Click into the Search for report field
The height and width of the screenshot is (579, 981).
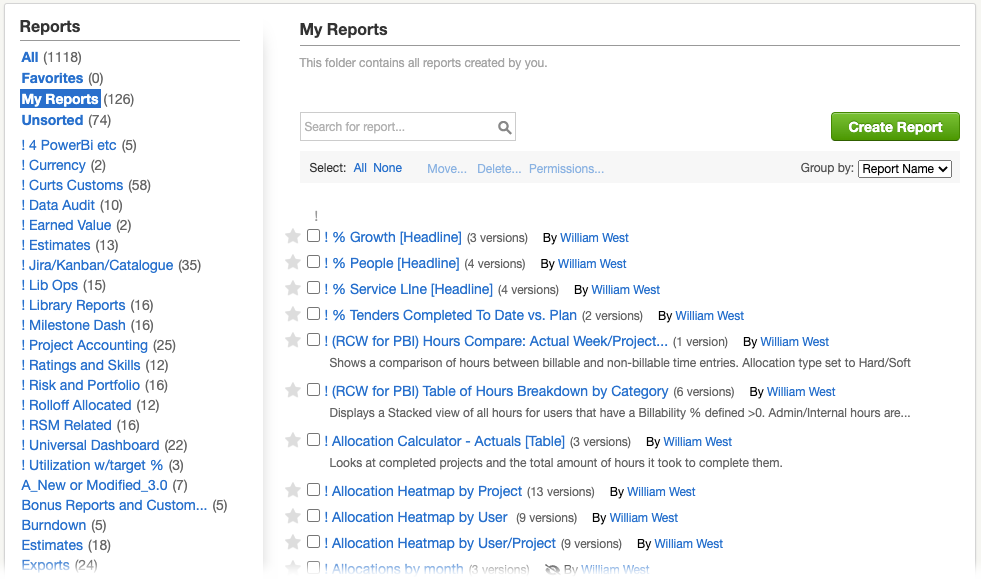pyautogui.click(x=398, y=127)
